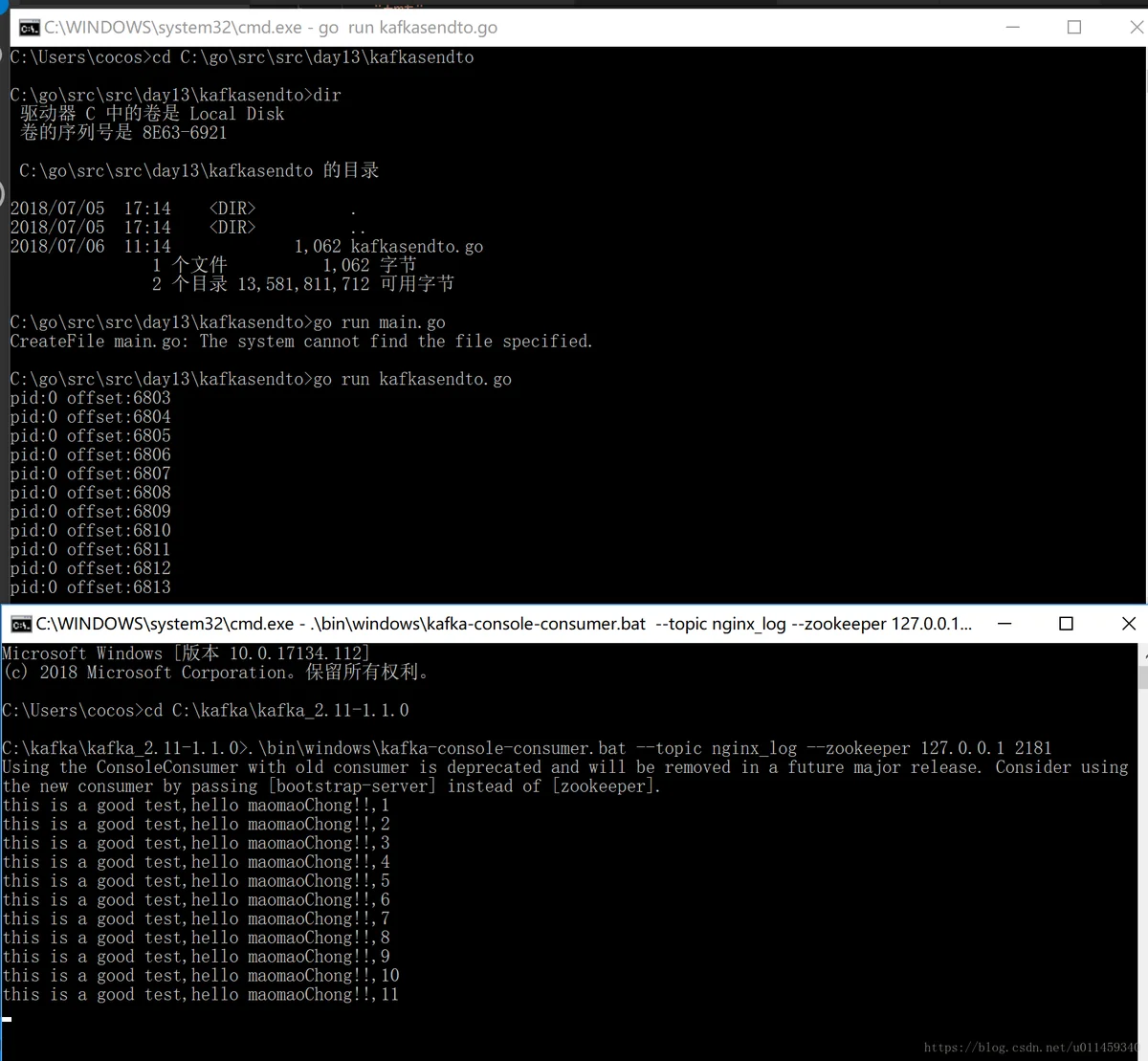This screenshot has height=1061, width=1148.
Task: Click the consumer message ending with "maomaoChong!!,5"
Action: point(196,881)
